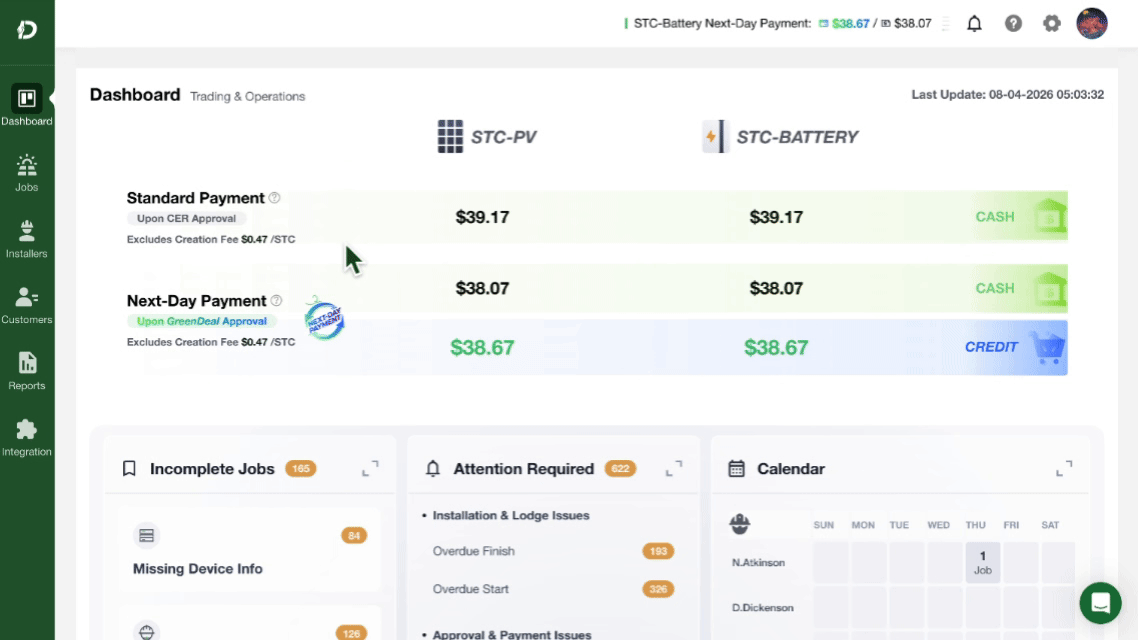
Task: Click Standard Payment info tooltip icon
Action: pos(275,198)
